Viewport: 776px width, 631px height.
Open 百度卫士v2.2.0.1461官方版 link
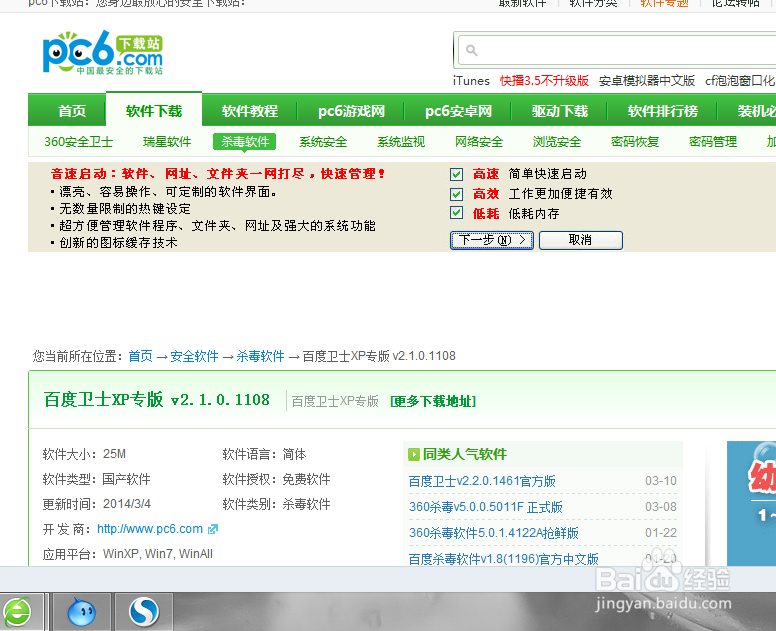482,481
